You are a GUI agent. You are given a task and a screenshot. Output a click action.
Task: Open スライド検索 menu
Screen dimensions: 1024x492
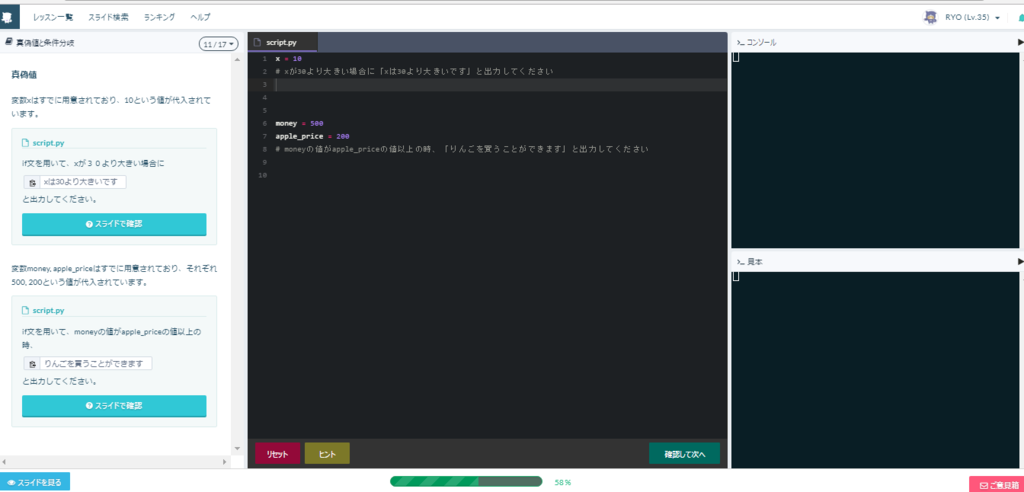pyautogui.click(x=108, y=18)
